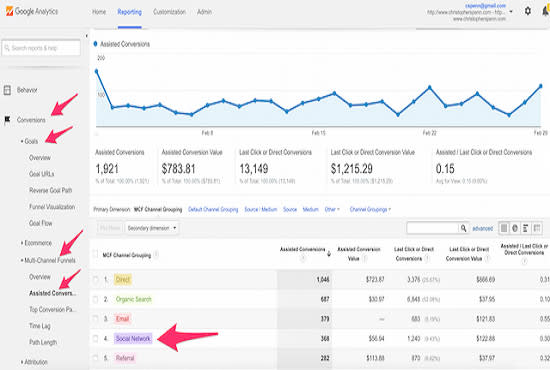Check the Social Network row checkbox
Screen dimensions: 550x370
95,338
